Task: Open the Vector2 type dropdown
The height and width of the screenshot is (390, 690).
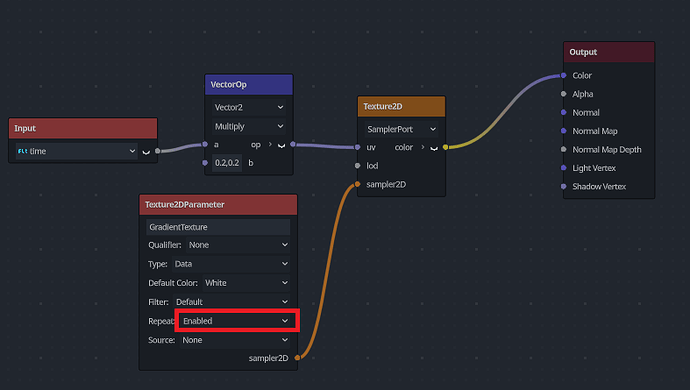Action: 249,107
